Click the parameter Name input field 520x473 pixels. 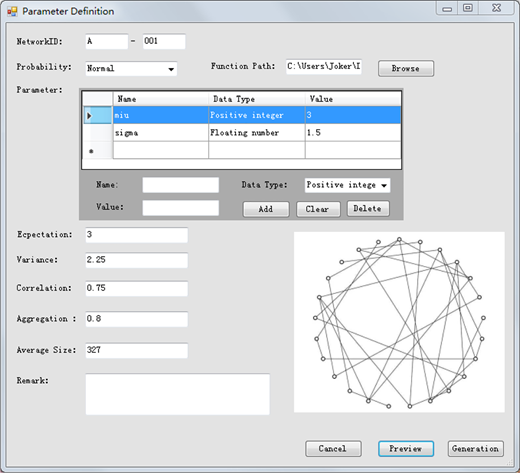click(181, 185)
